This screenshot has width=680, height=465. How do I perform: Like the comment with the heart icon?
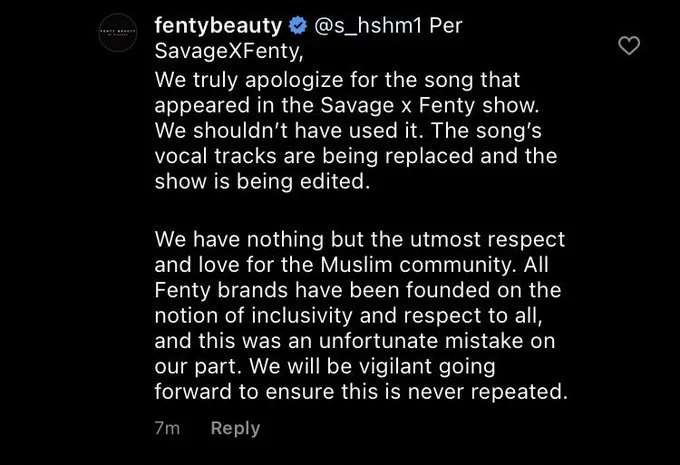(x=629, y=46)
